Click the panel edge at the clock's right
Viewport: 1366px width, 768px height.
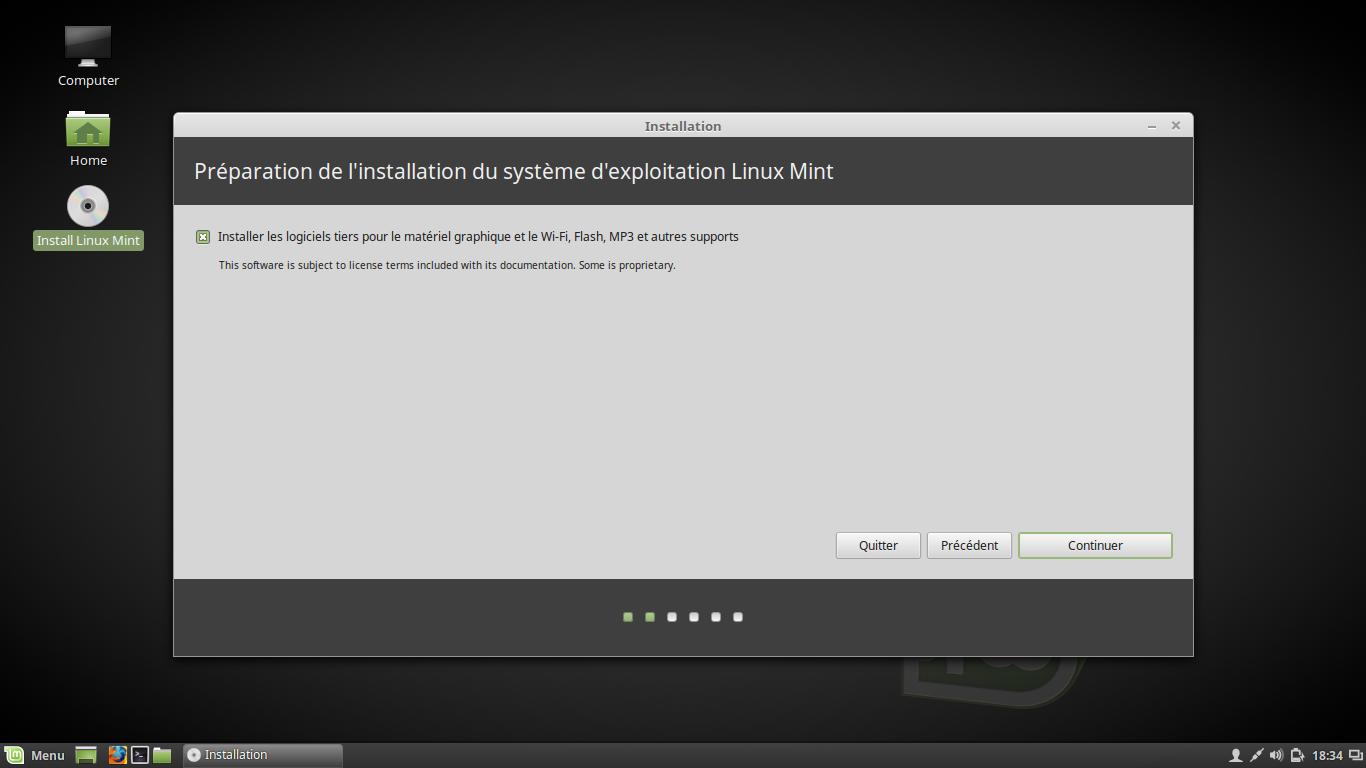(x=1355, y=755)
